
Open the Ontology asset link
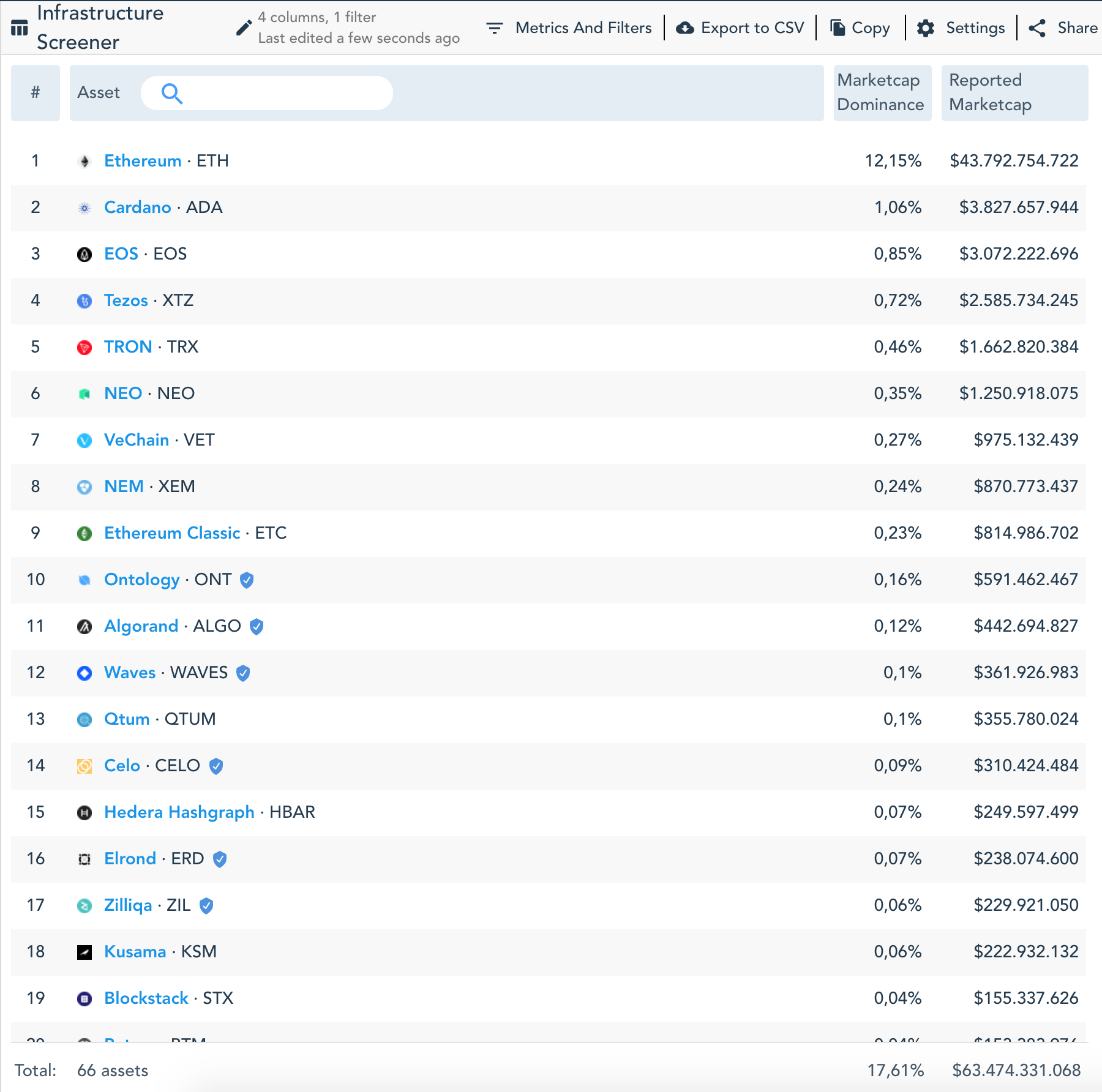click(x=142, y=580)
